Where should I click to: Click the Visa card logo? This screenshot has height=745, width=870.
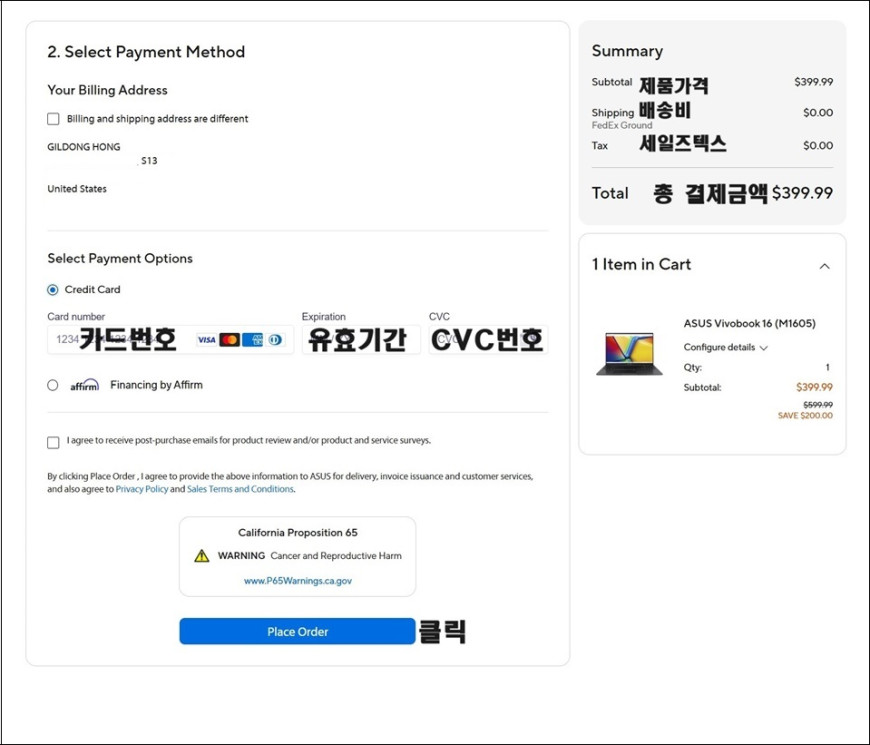point(206,339)
